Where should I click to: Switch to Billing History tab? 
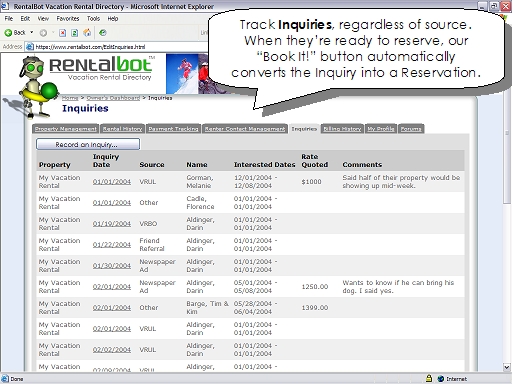click(342, 129)
